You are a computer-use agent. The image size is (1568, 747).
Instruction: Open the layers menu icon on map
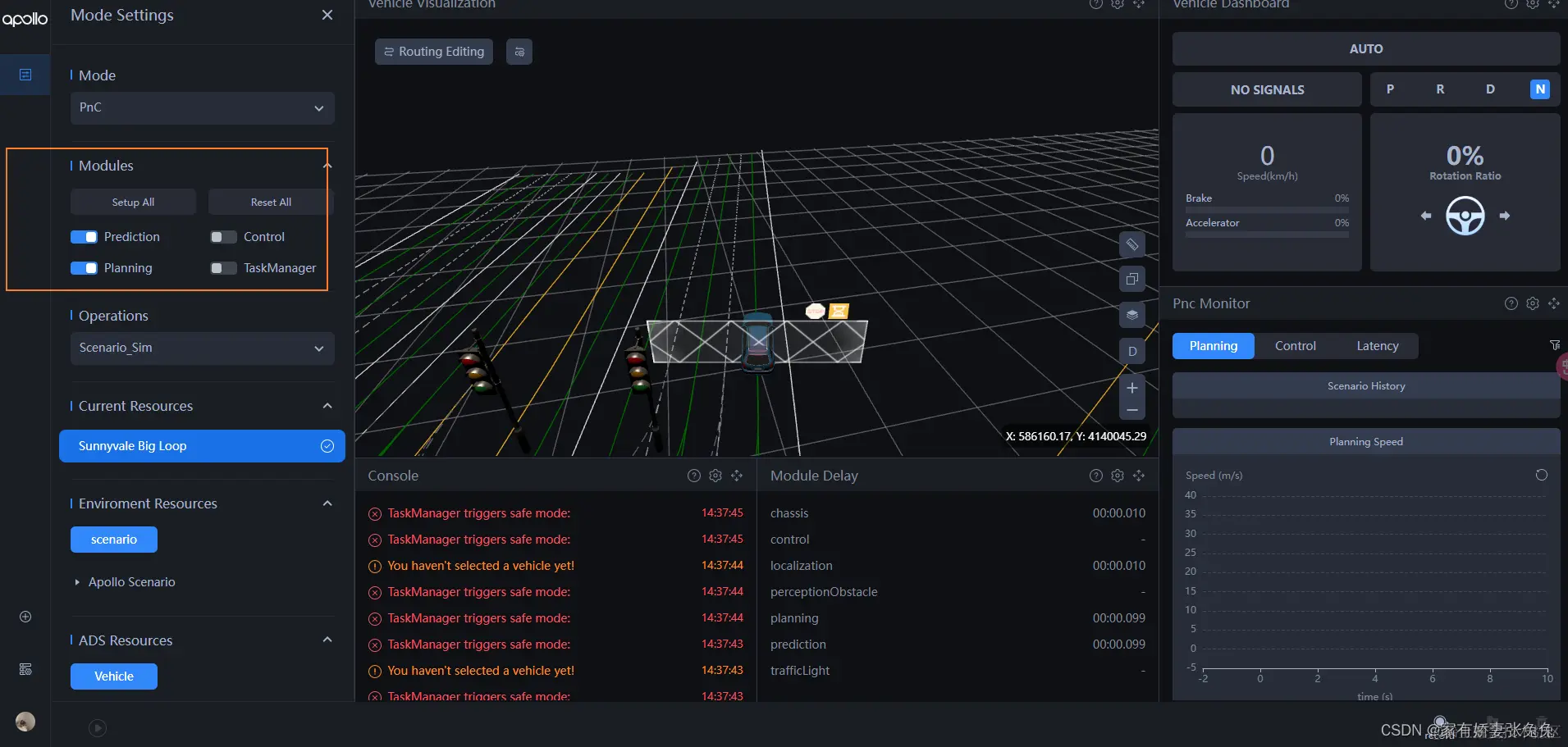tap(1132, 315)
